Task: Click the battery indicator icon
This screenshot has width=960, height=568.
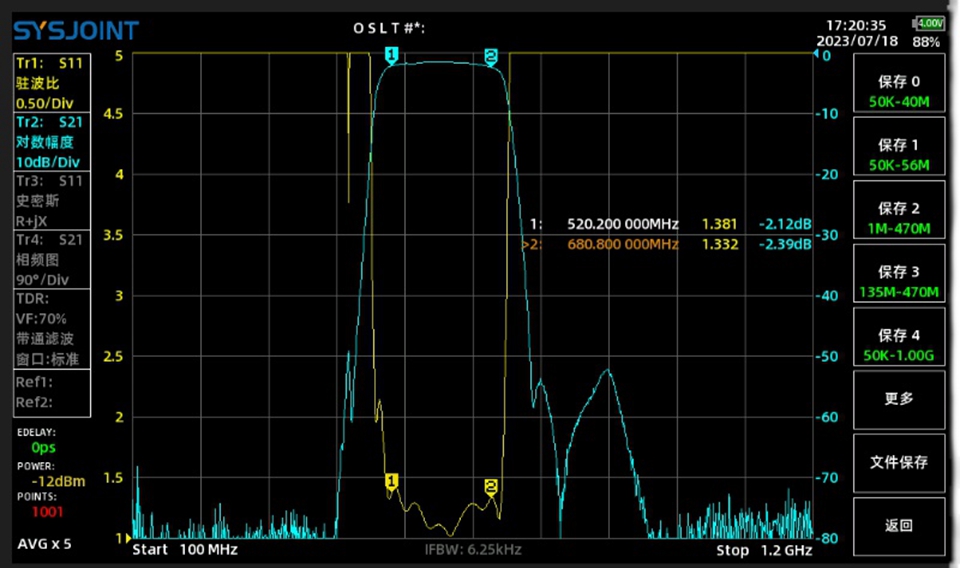Action: [x=929, y=23]
